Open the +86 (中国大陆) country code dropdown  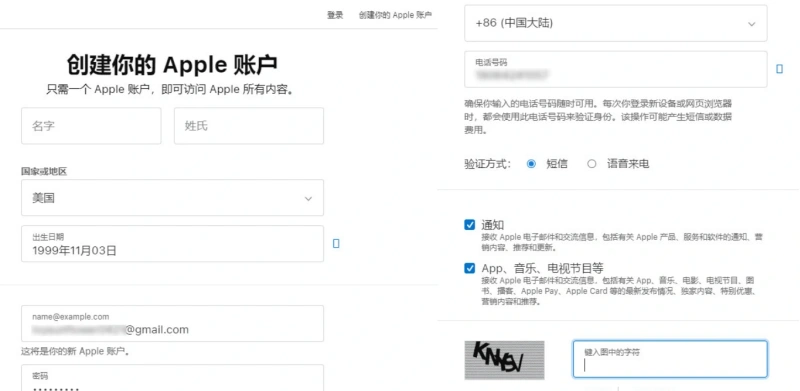click(615, 23)
